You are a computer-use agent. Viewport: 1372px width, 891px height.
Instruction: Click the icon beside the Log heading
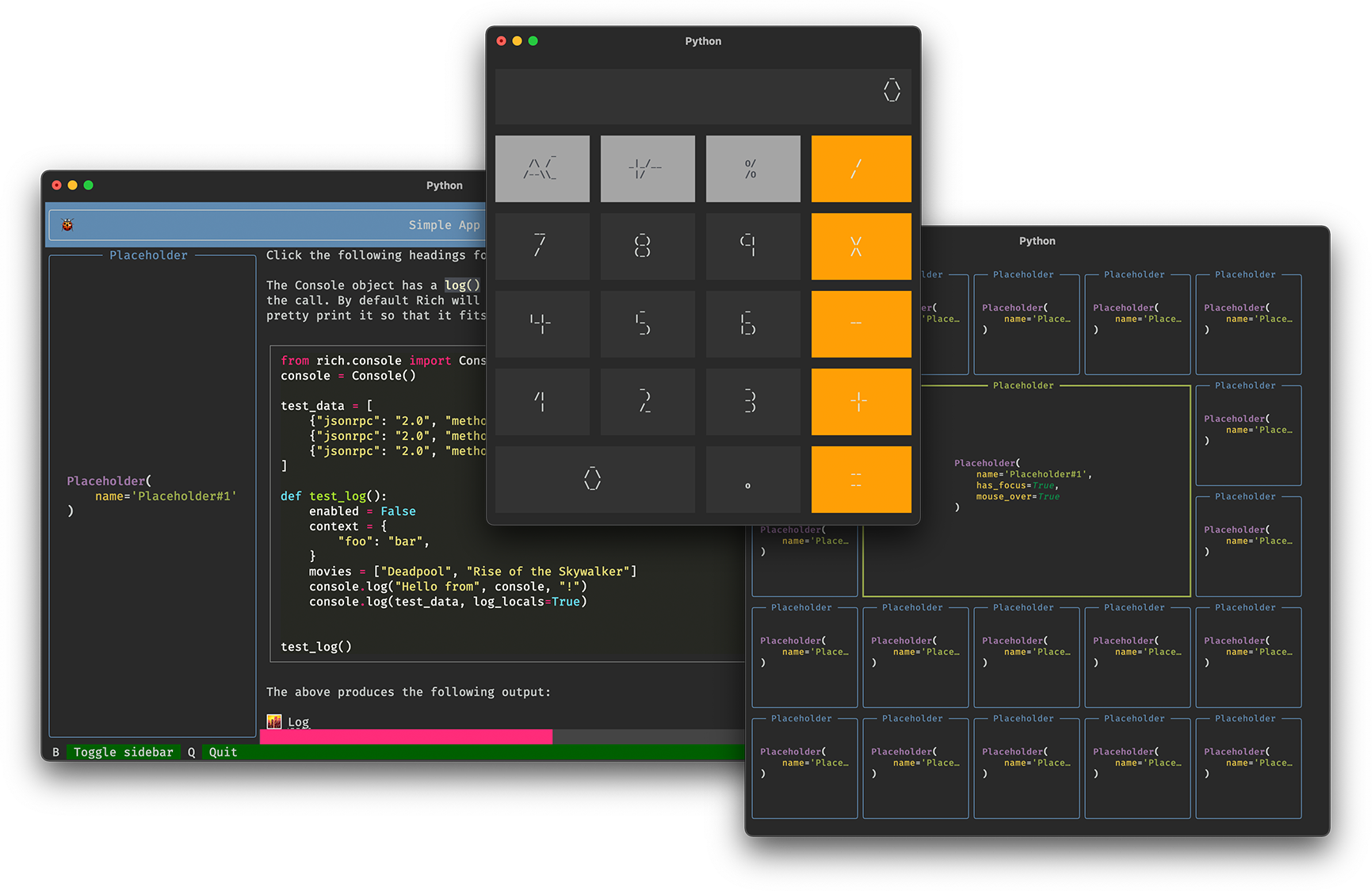tap(274, 721)
